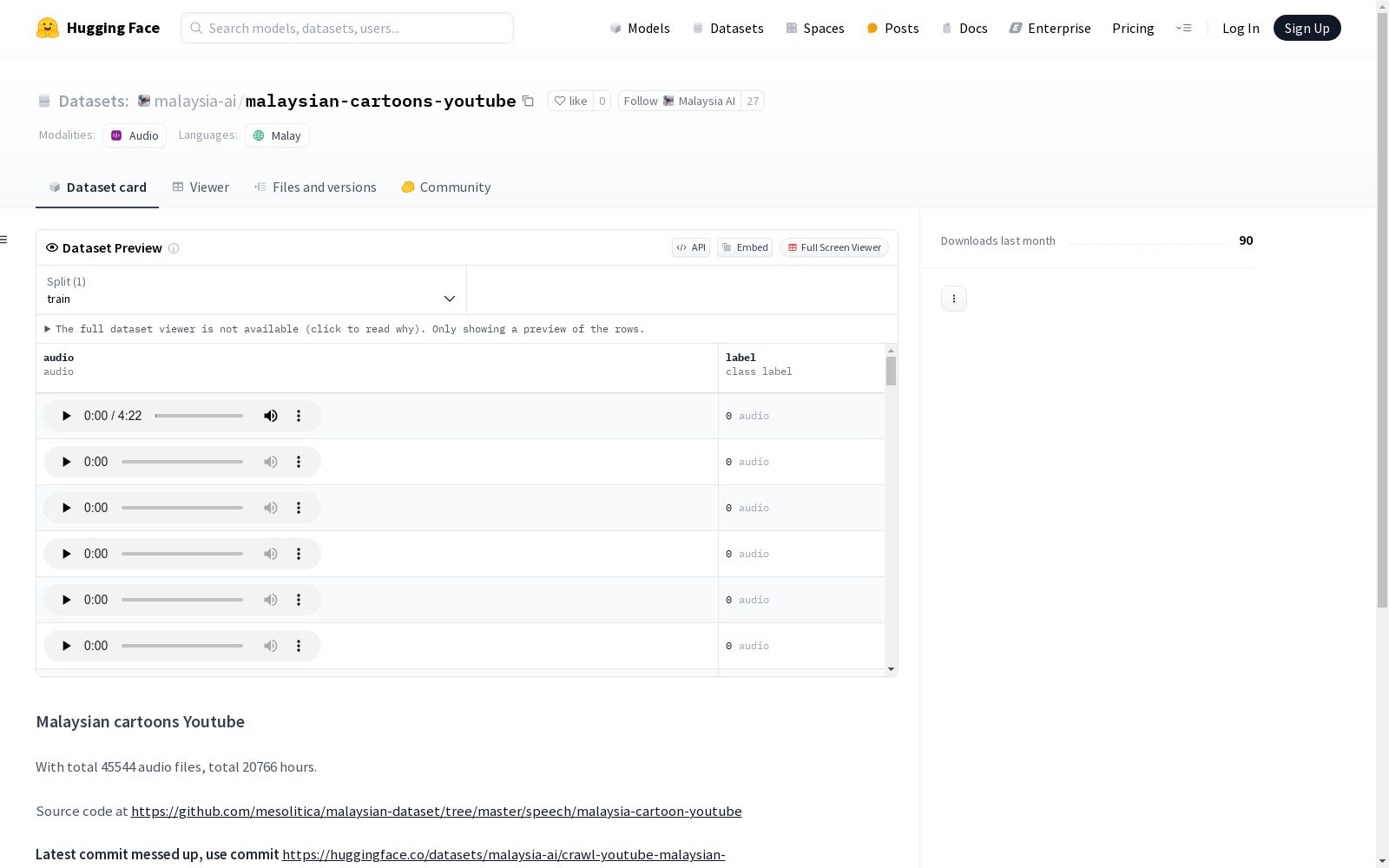Open the Files and versions tab
1389x868 pixels.
click(x=315, y=187)
